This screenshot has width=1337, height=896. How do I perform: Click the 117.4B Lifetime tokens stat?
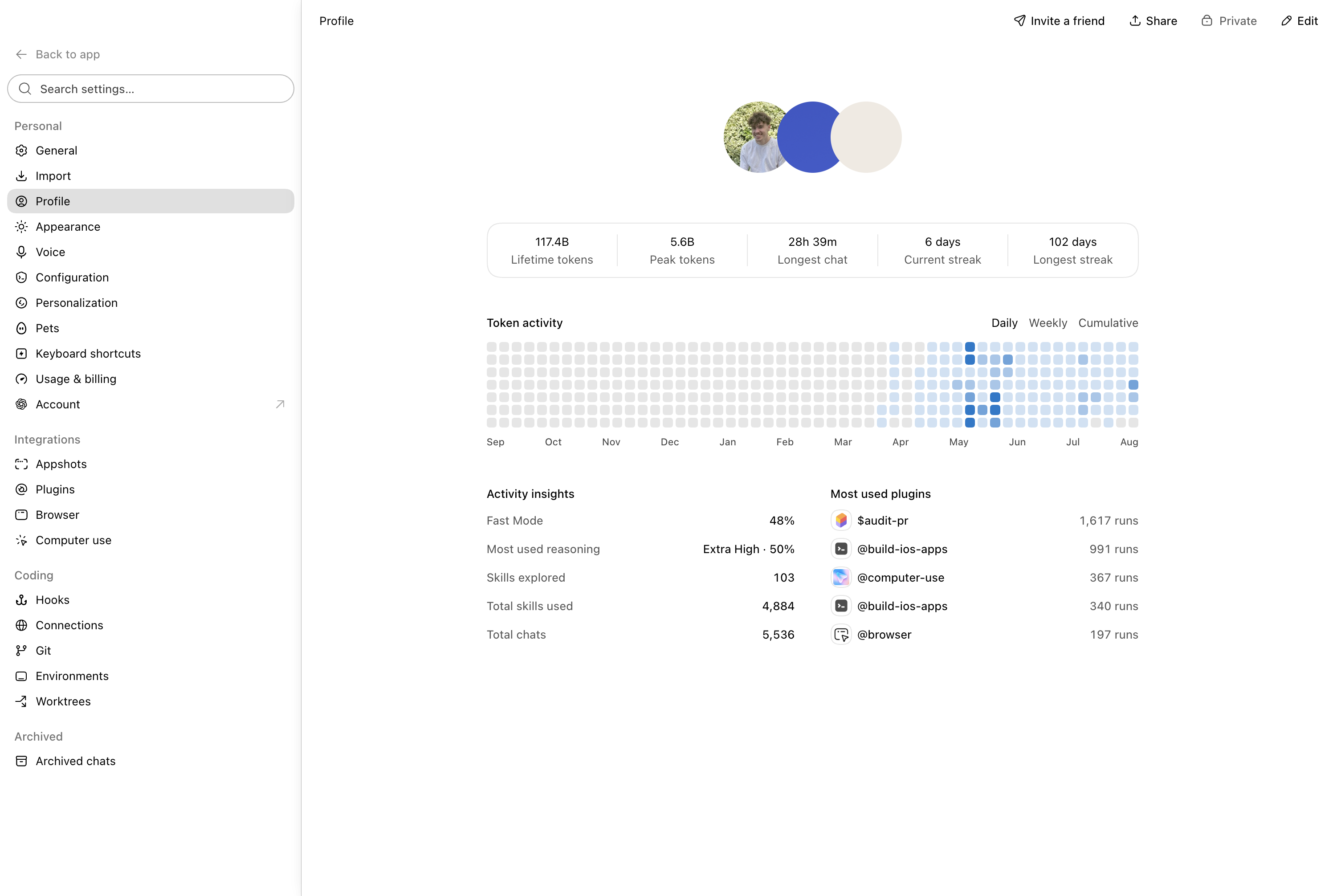tap(552, 250)
